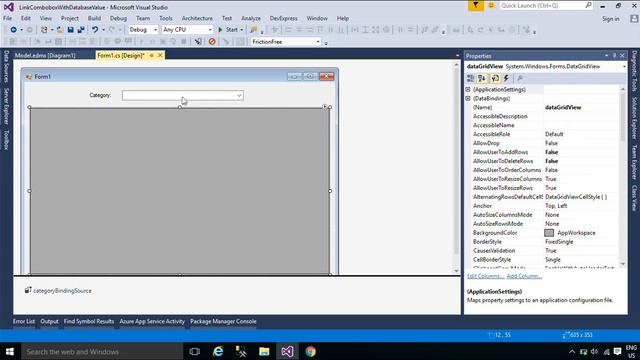Click the Windows Start button
Screen dimensions: 640x360
10,351
